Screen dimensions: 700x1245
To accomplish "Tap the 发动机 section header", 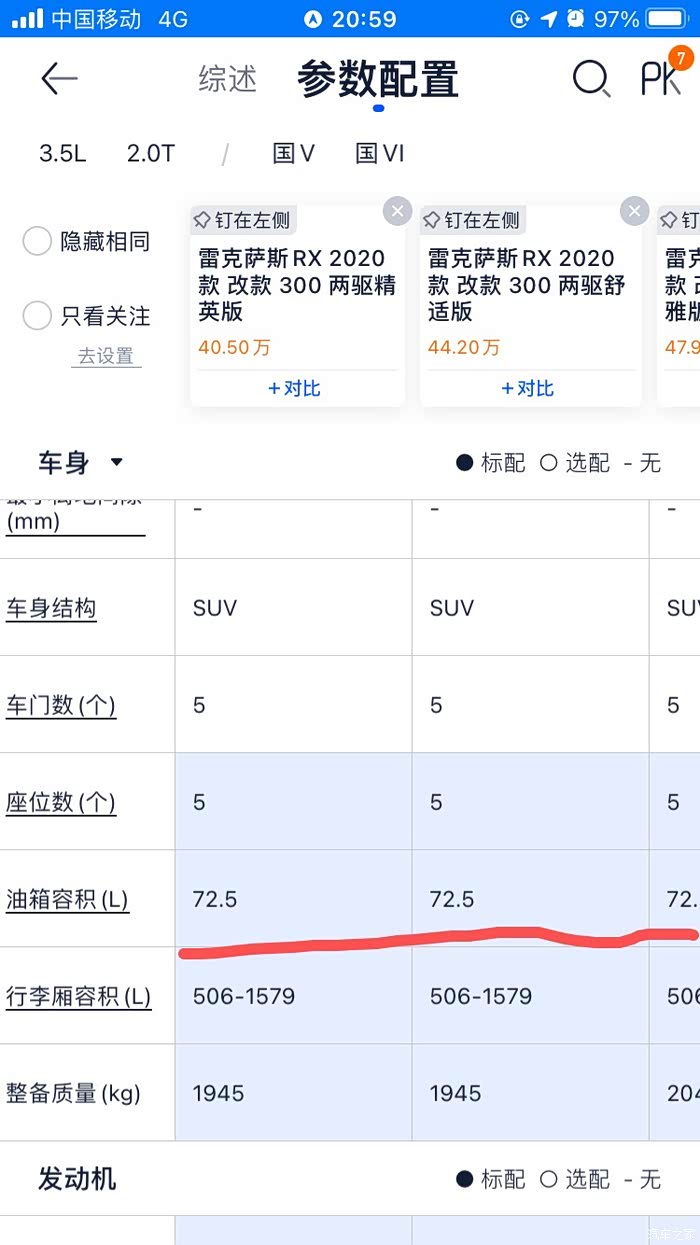I will click(77, 1178).
